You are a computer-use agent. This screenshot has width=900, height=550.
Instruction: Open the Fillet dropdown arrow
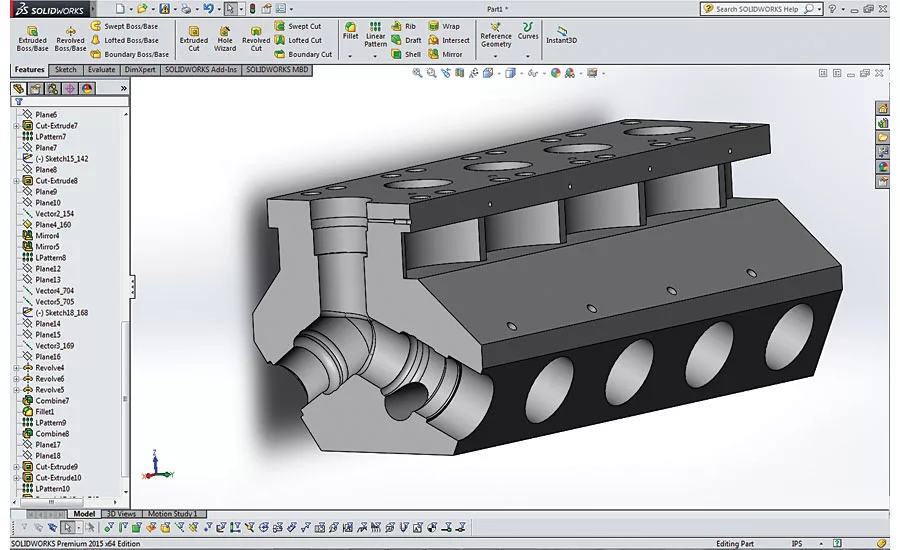pyautogui.click(x=350, y=56)
